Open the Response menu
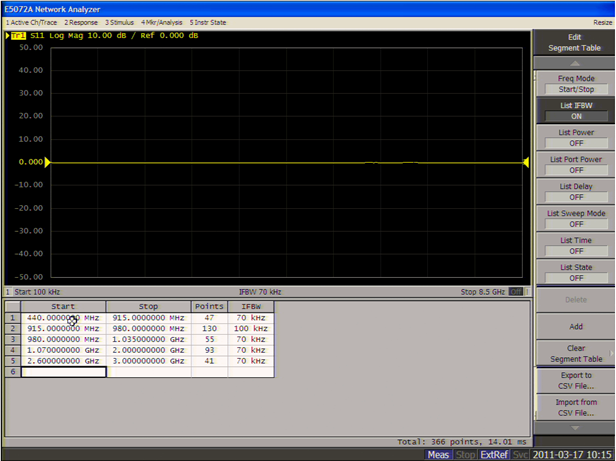616x461 pixels. point(81,22)
